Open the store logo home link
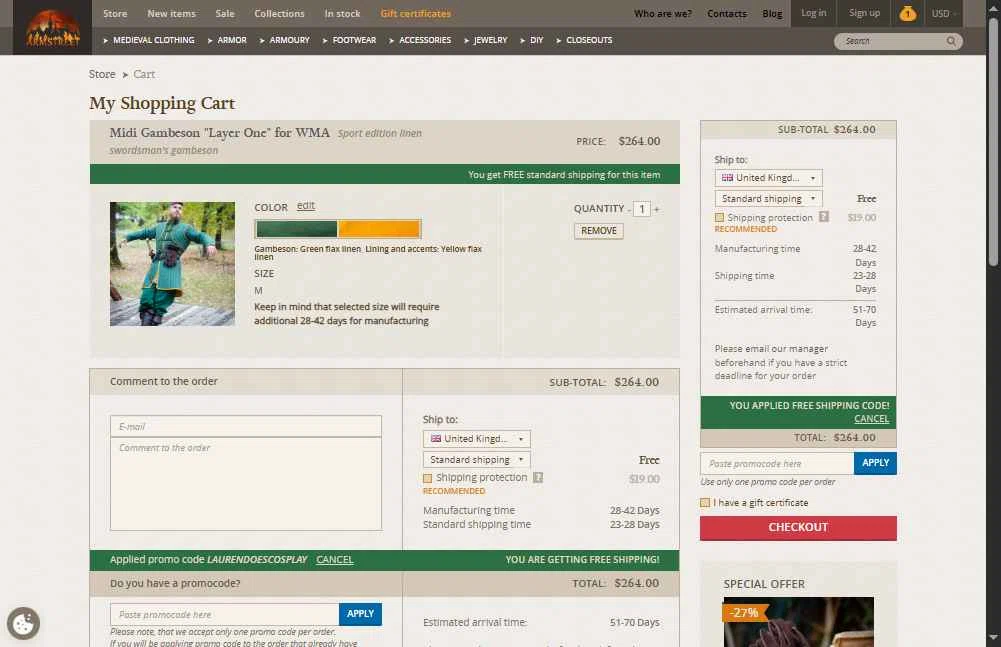The height and width of the screenshot is (647, 1001). pos(52,29)
